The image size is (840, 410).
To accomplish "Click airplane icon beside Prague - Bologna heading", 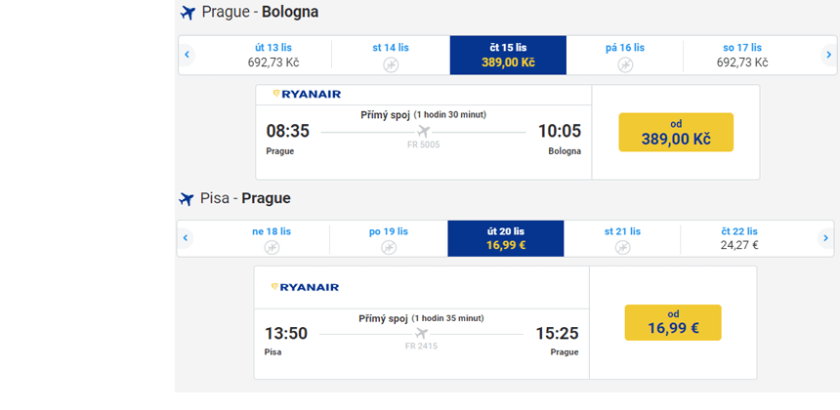I will [187, 13].
